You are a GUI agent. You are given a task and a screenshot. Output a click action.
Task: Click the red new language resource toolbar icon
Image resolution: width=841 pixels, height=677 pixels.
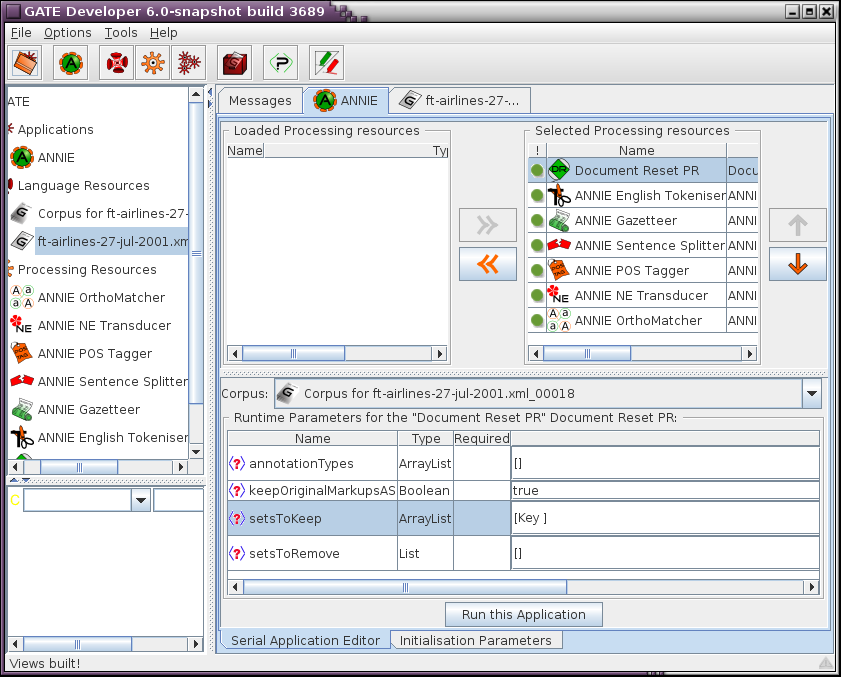[x=116, y=63]
